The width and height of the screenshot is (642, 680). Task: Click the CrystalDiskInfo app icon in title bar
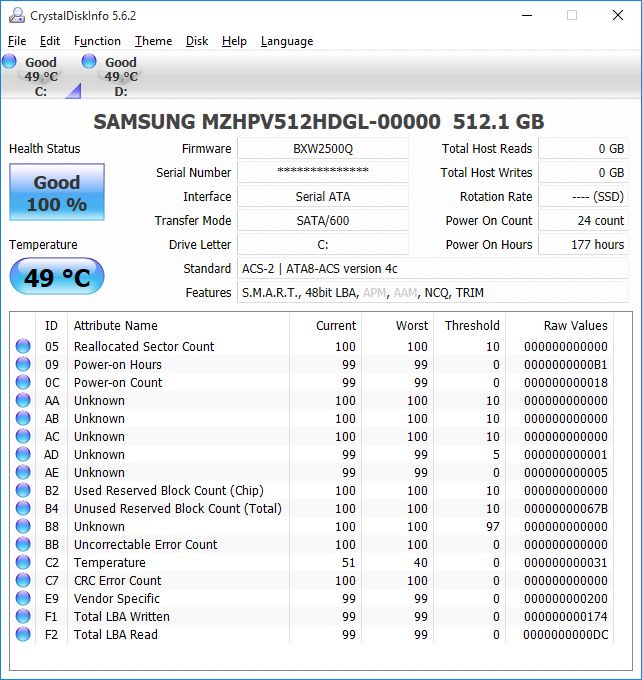click(x=17, y=16)
